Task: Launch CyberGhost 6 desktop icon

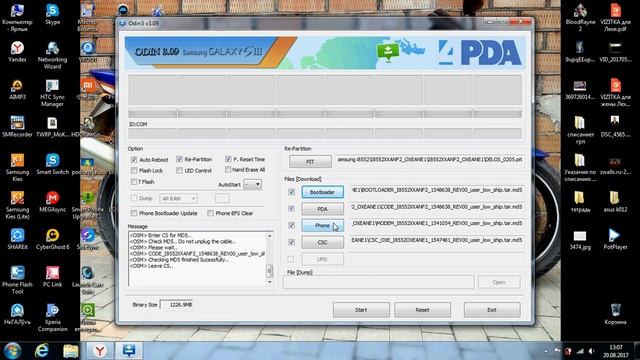Action: point(52,239)
